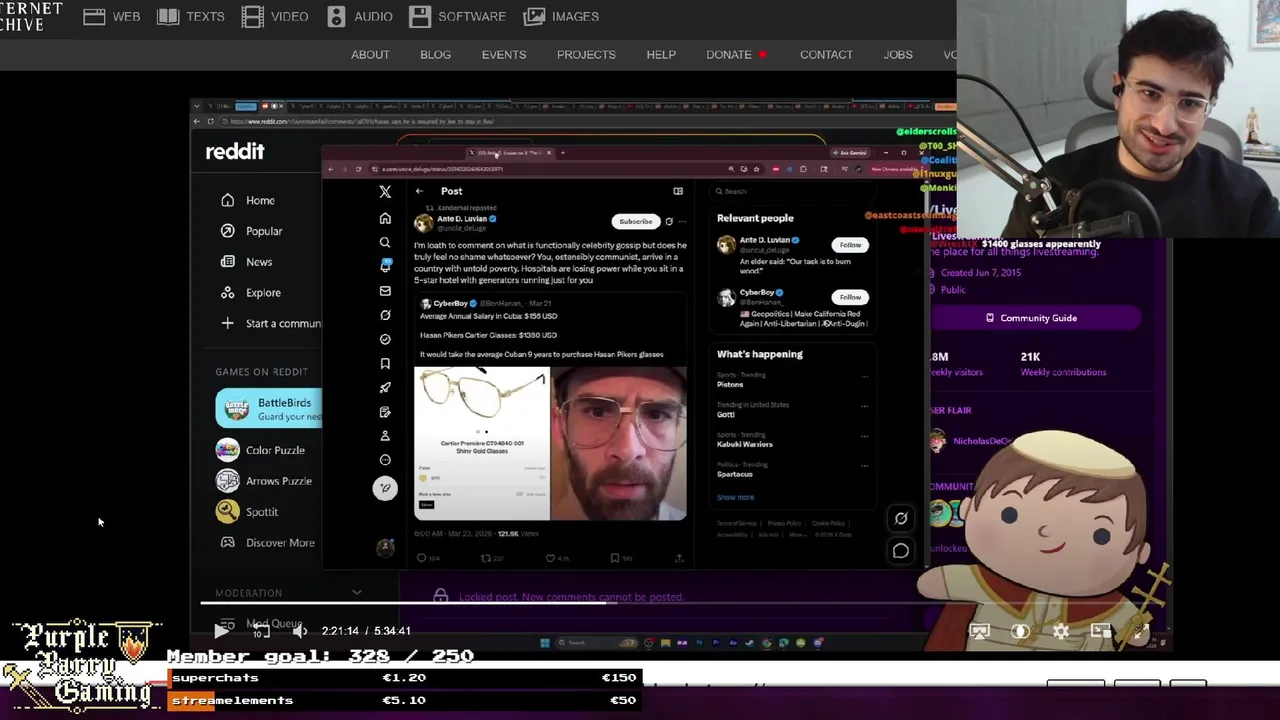
Task: Open X Premium rocket icon in sidebar
Action: tap(385, 387)
